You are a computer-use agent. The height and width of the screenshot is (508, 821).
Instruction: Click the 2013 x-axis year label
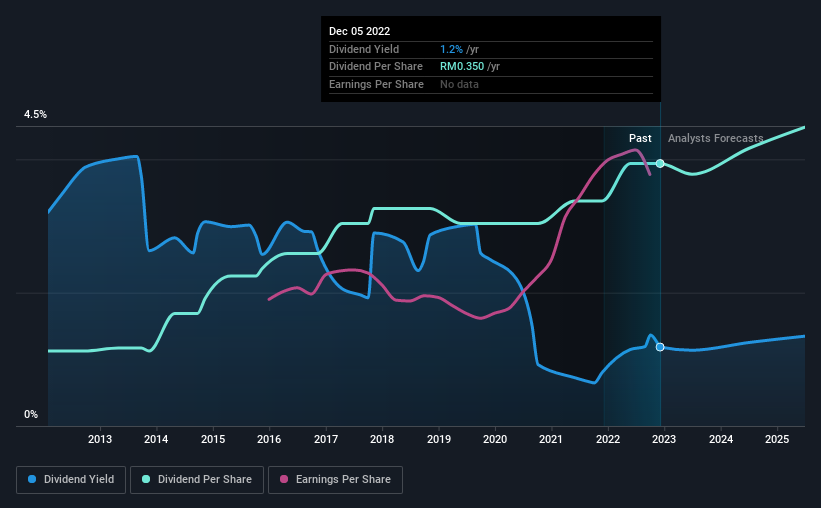coord(99,439)
